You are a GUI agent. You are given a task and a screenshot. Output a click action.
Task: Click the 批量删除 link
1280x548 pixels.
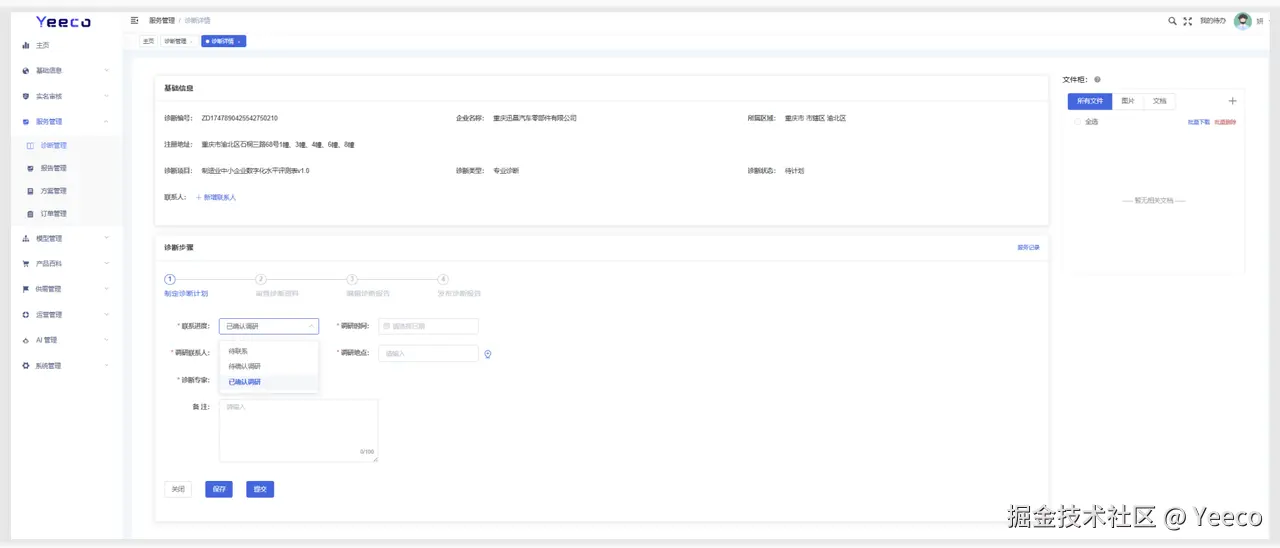click(1225, 122)
